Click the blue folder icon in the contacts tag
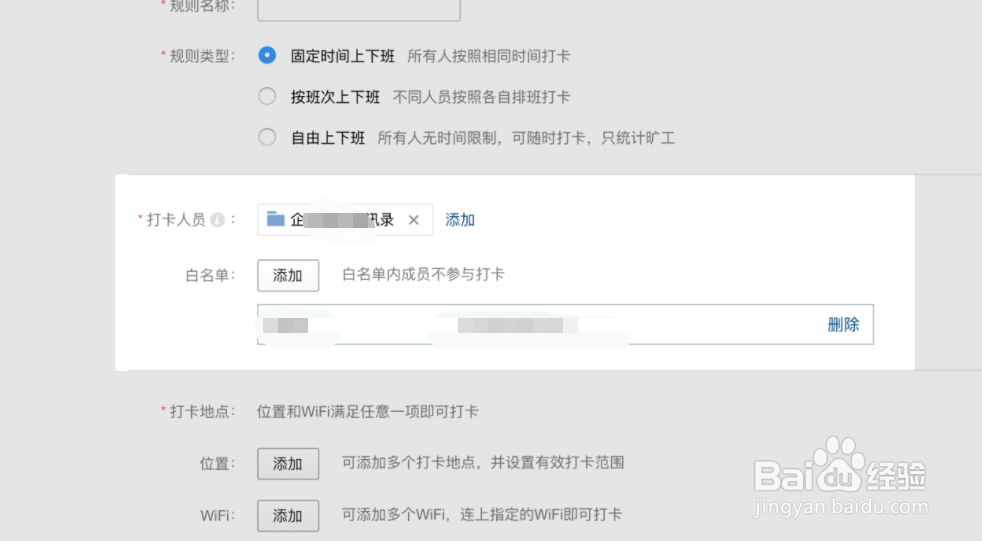This screenshot has height=541, width=982. point(276,219)
